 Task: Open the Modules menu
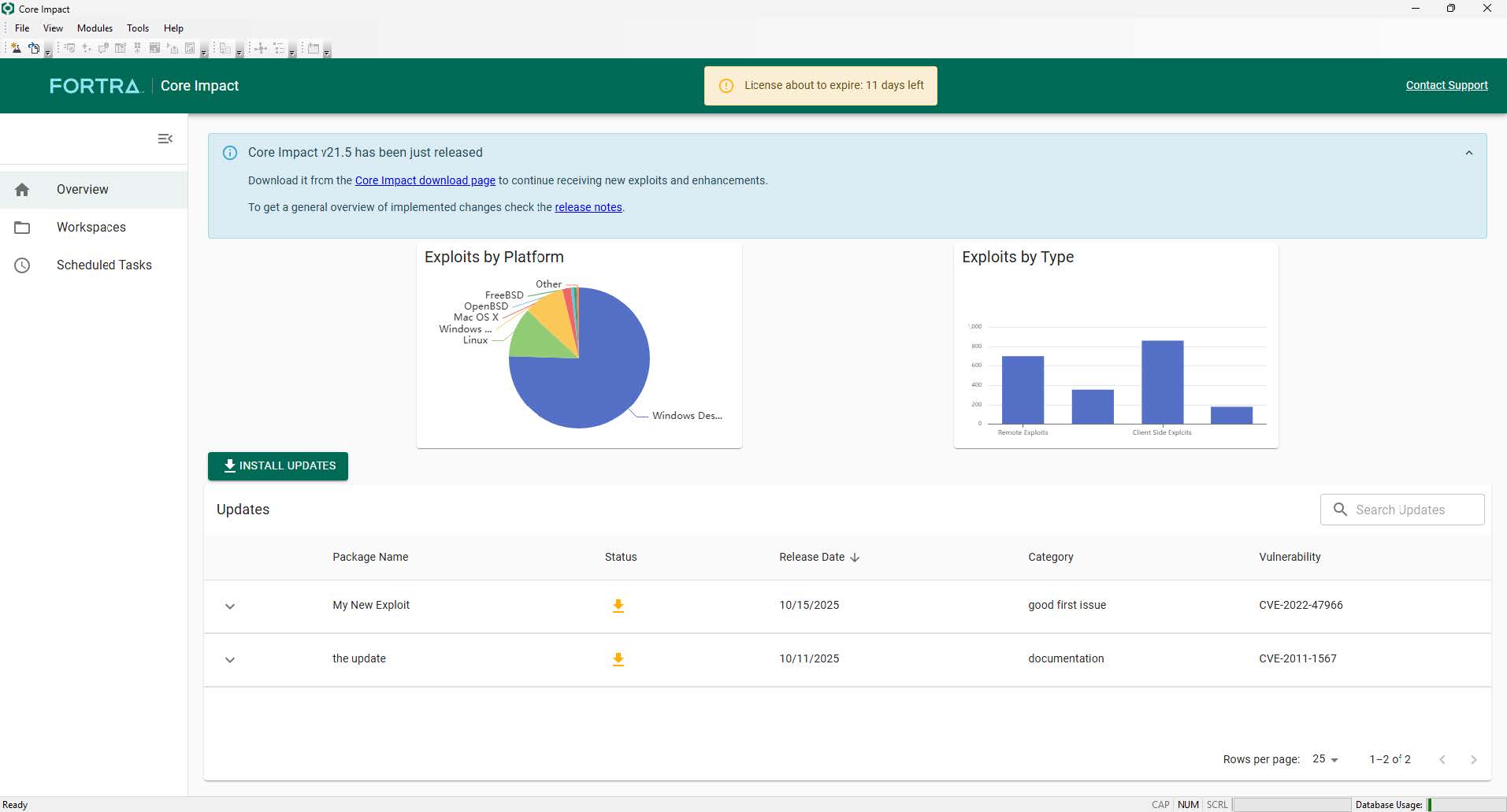(x=95, y=28)
